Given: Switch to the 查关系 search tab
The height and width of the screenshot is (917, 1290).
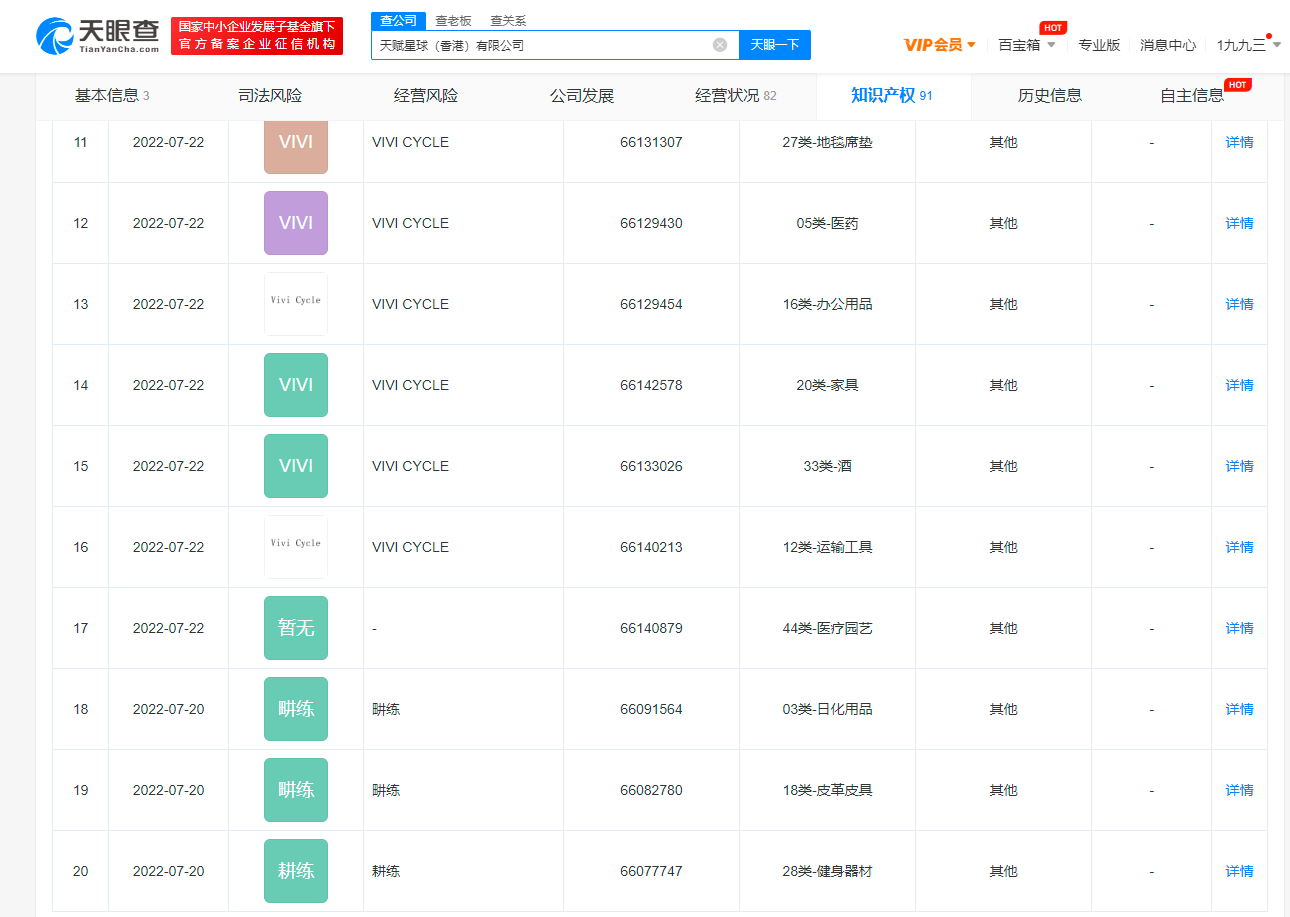Looking at the screenshot, I should pyautogui.click(x=508, y=20).
